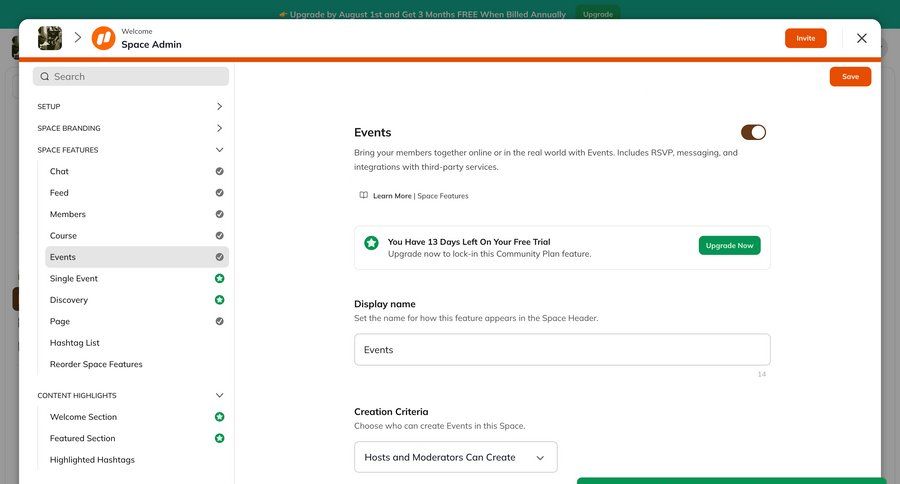This screenshot has height=484, width=900.
Task: Select Hashtag List in the sidebar
Action: (x=75, y=343)
